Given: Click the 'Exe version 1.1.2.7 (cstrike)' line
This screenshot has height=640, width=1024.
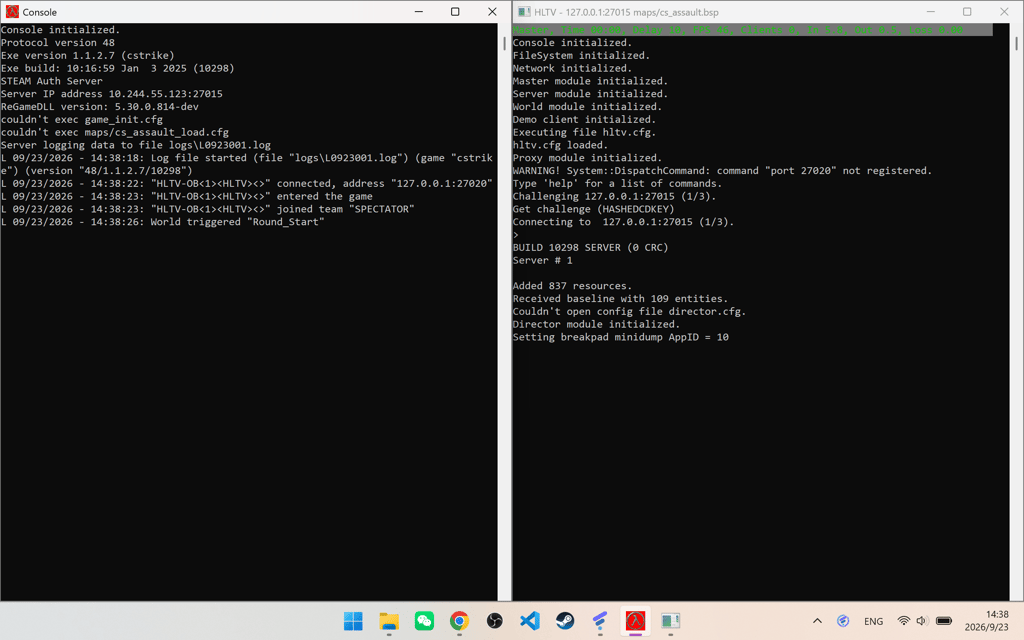Looking at the screenshot, I should click(88, 56).
